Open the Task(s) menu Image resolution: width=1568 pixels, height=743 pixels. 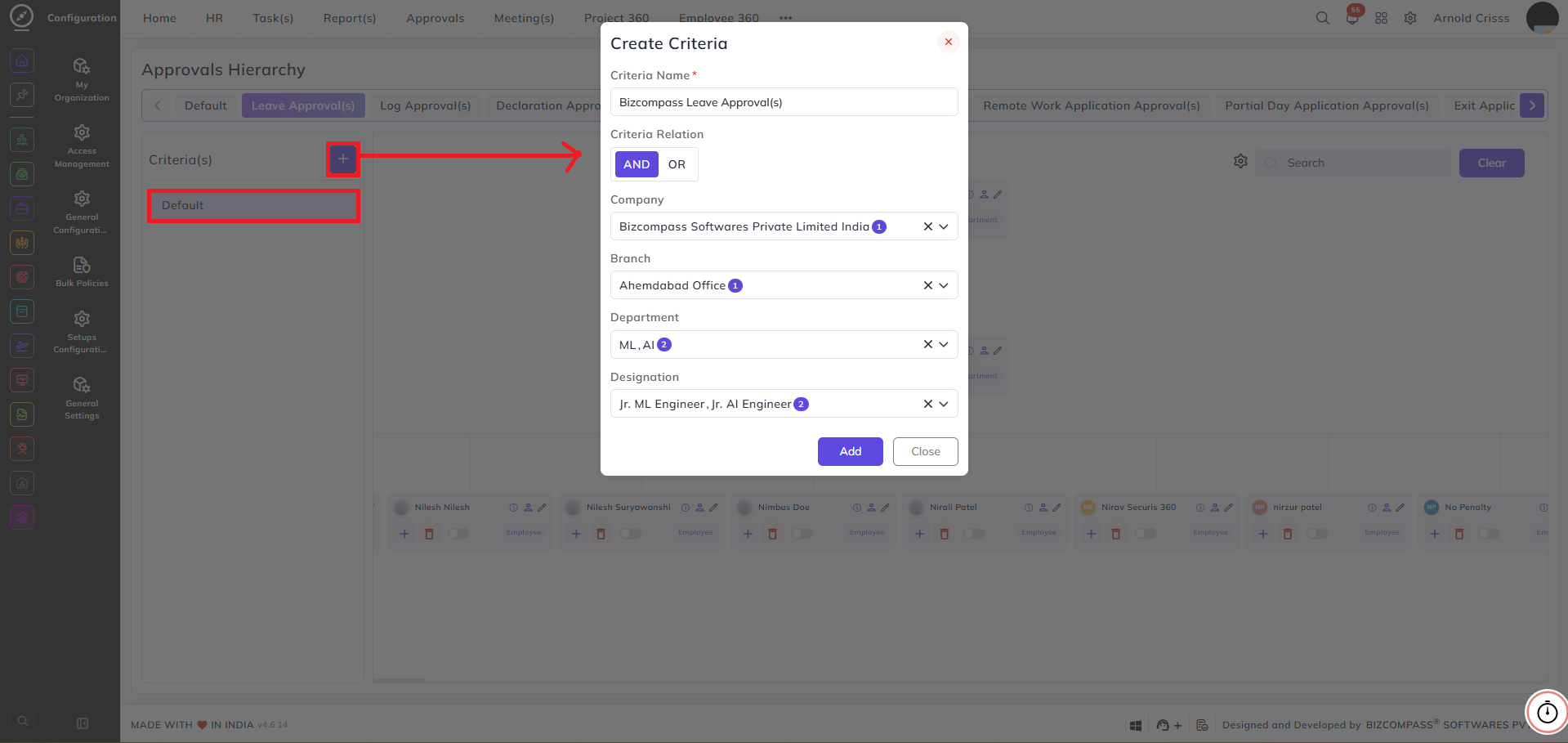pyautogui.click(x=273, y=18)
